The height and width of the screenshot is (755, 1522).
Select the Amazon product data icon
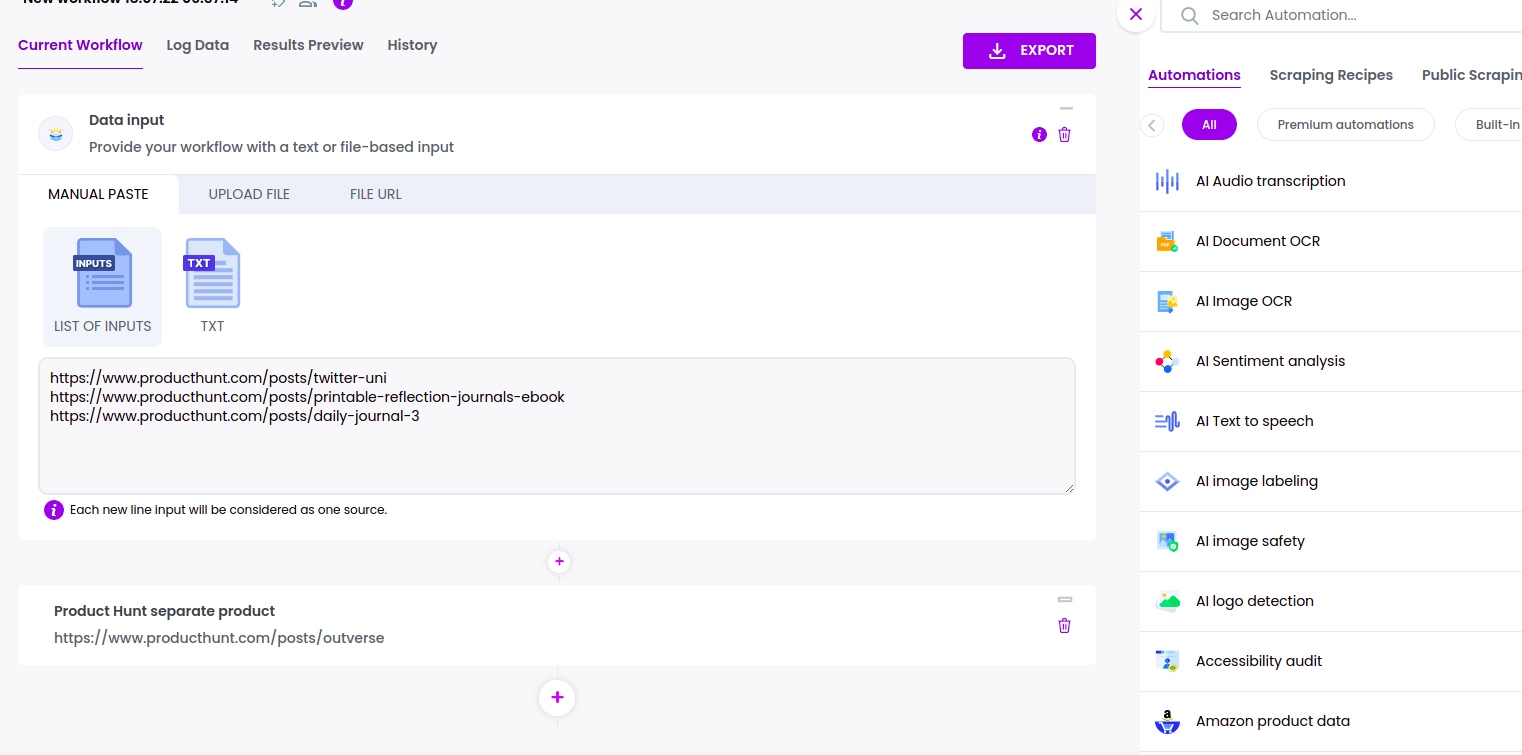pos(1166,721)
